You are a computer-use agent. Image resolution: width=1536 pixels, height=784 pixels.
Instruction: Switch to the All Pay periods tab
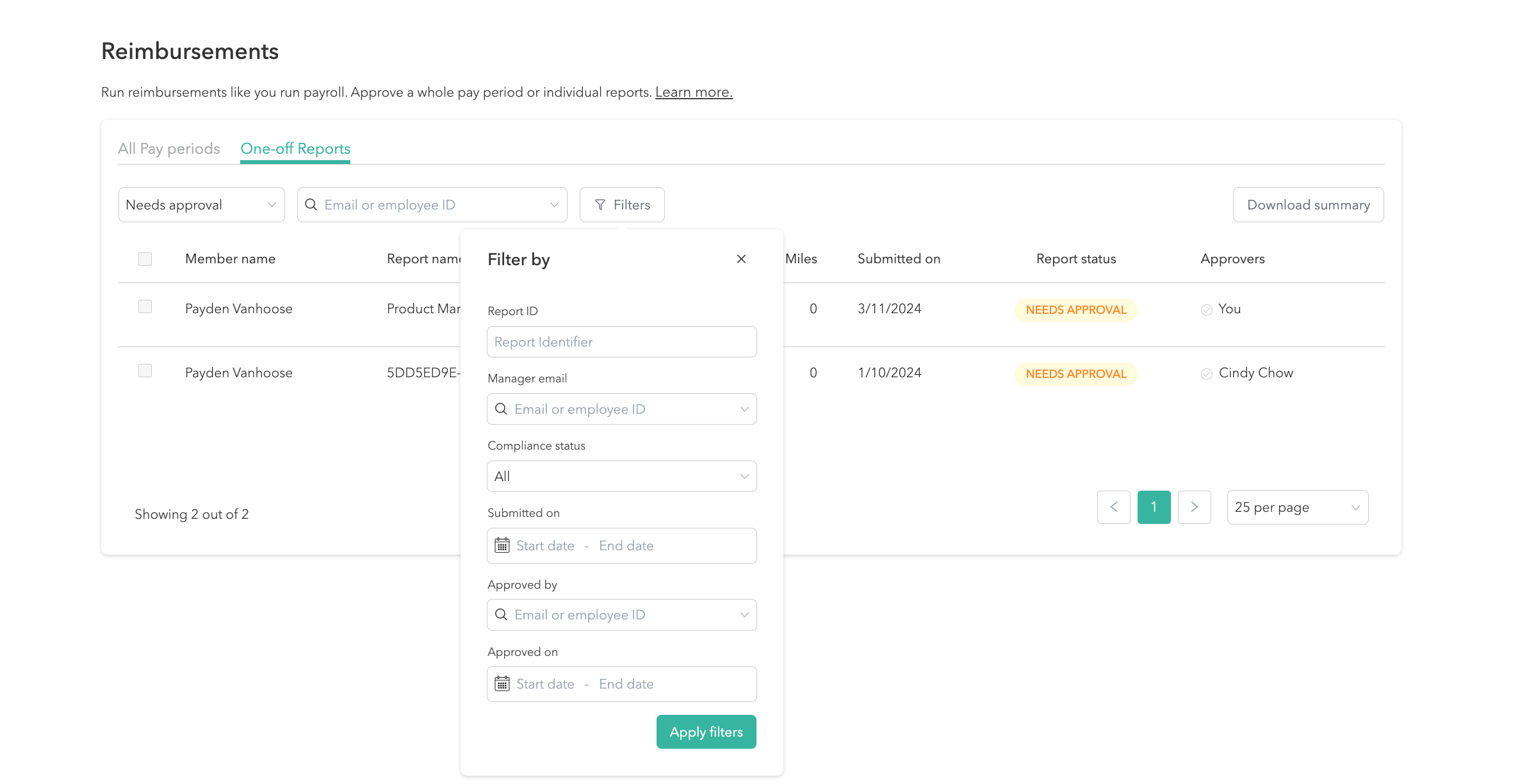click(x=169, y=149)
